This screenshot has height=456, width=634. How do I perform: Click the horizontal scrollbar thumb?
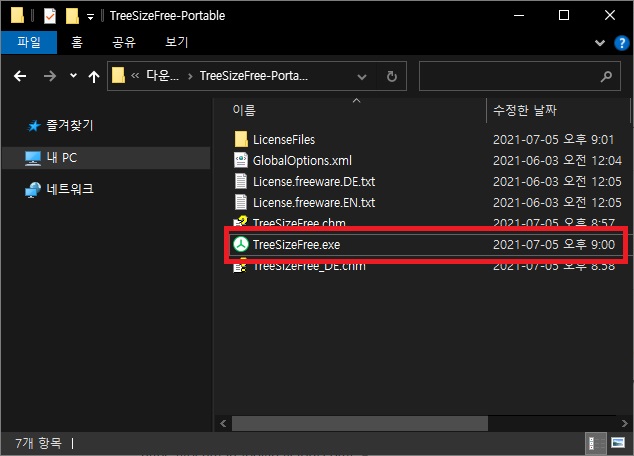359,423
